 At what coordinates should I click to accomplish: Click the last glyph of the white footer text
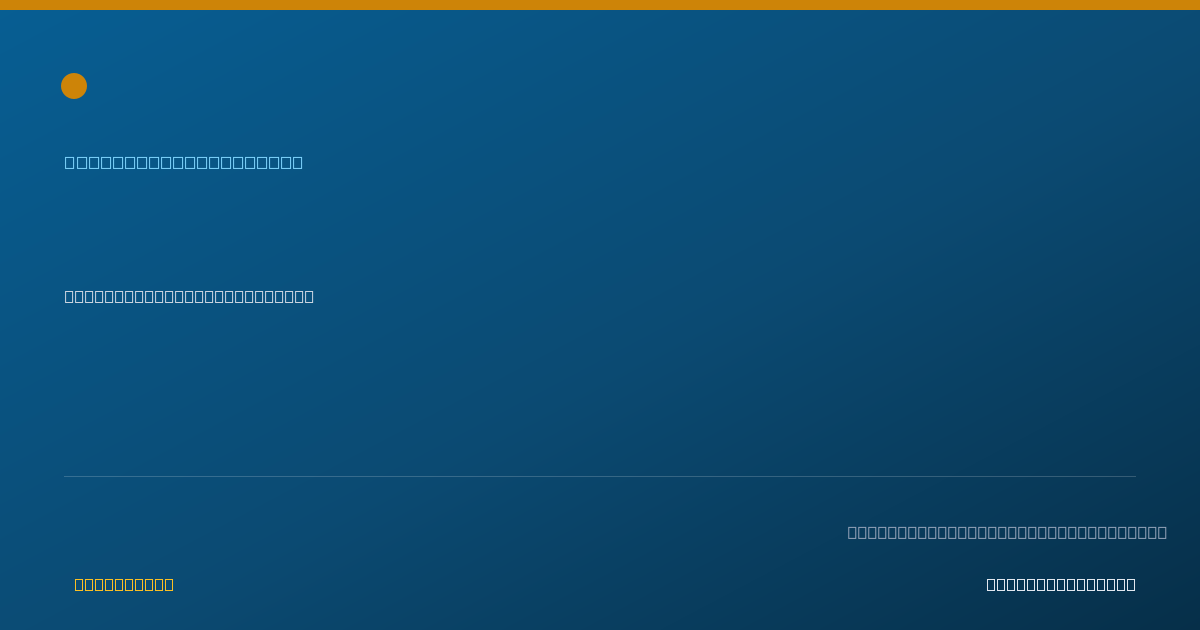tap(1131, 584)
